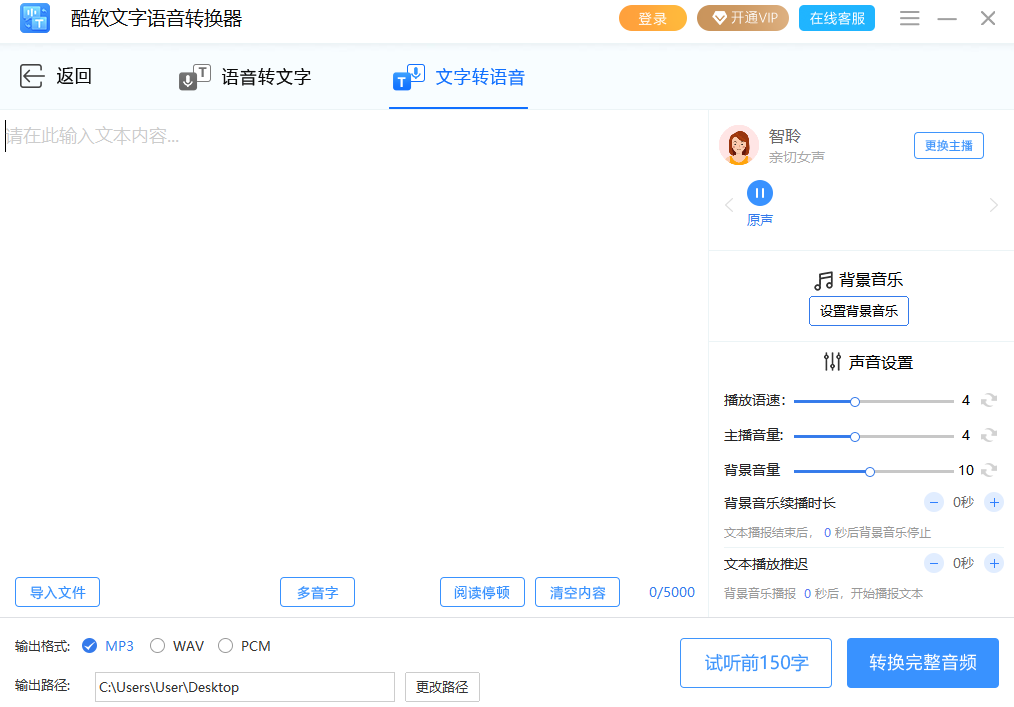Decrease 背景音乐续播时长 with minus
This screenshot has width=1014, height=707.
pyautogui.click(x=933, y=502)
